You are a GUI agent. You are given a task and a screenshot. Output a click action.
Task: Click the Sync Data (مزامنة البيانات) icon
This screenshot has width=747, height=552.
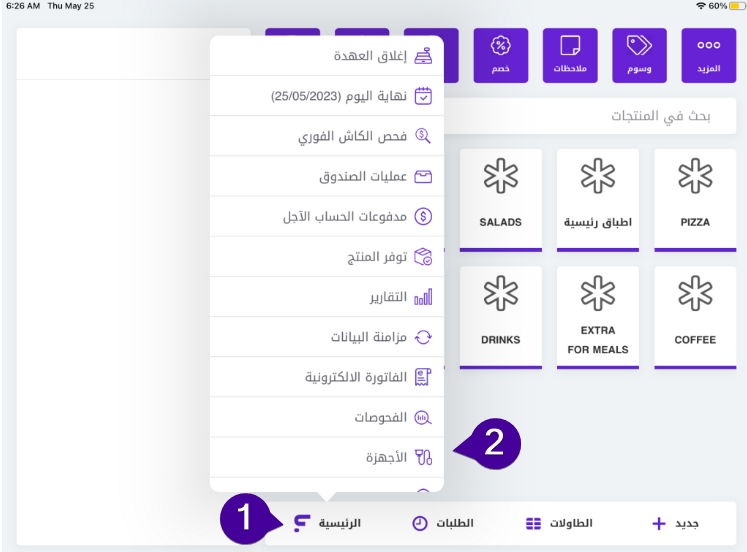(423, 337)
